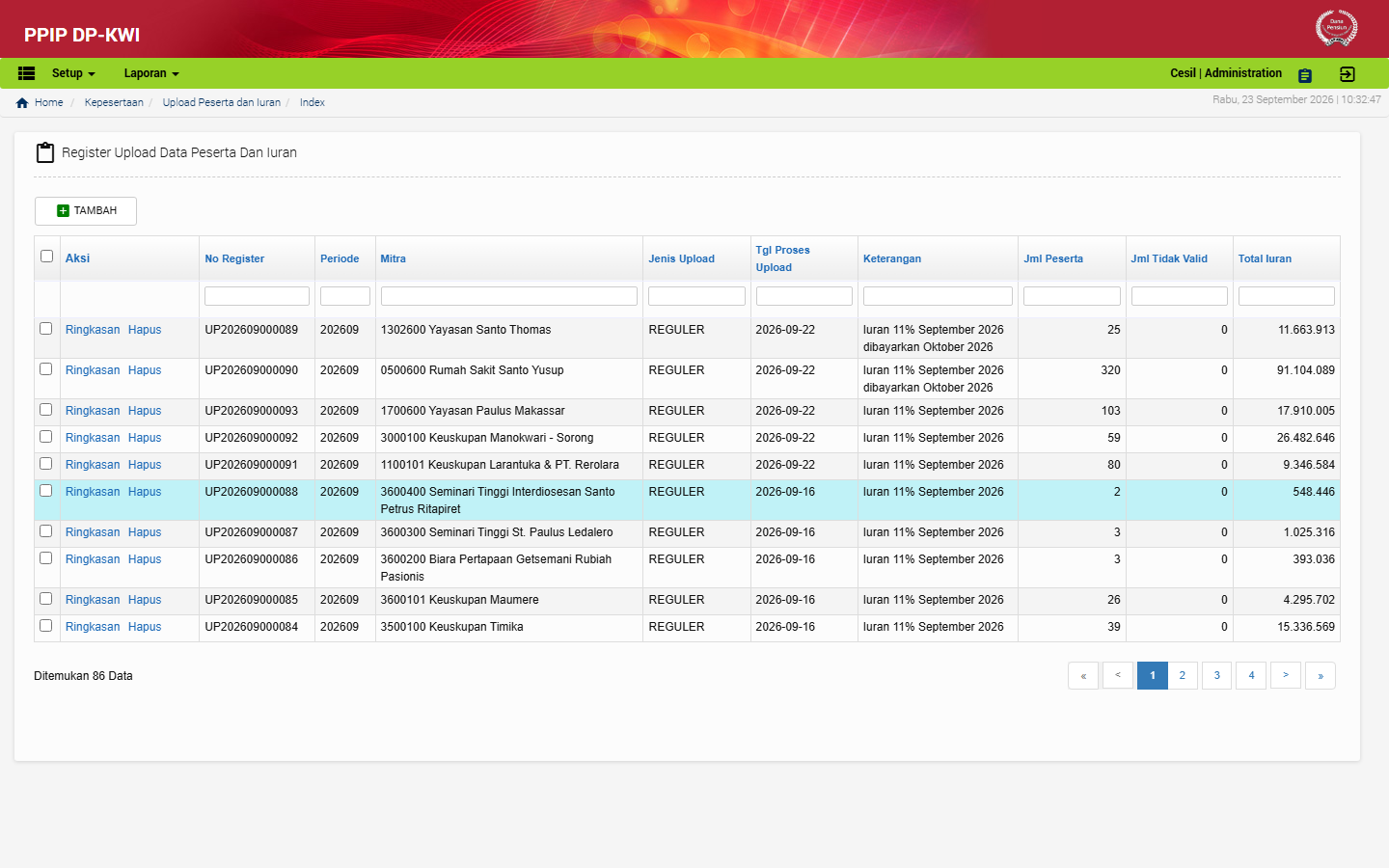Click the clipboard icon next to Administration
Viewport: 1389px width, 868px height.
1305,75
